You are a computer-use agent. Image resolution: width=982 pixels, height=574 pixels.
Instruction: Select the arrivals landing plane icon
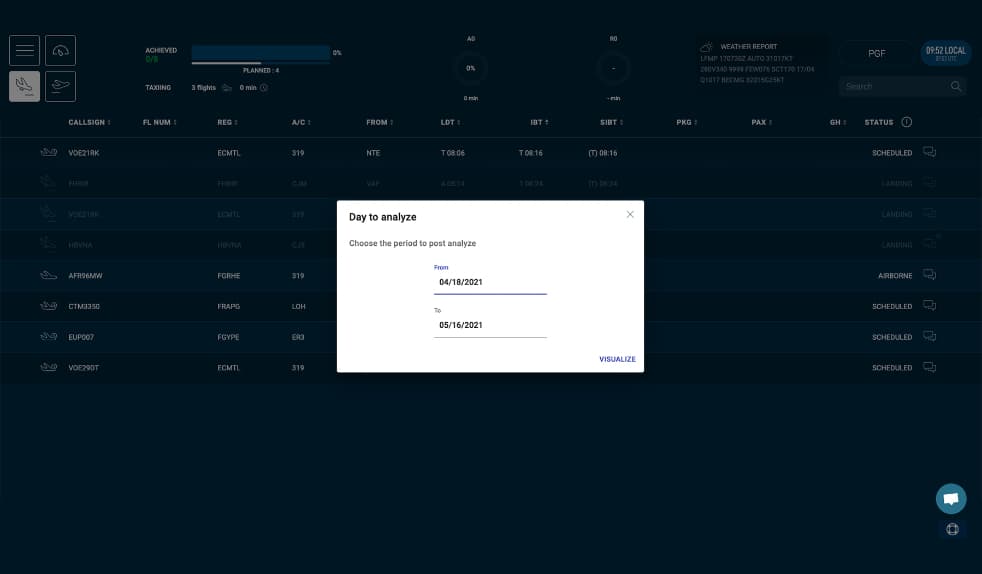coord(24,86)
